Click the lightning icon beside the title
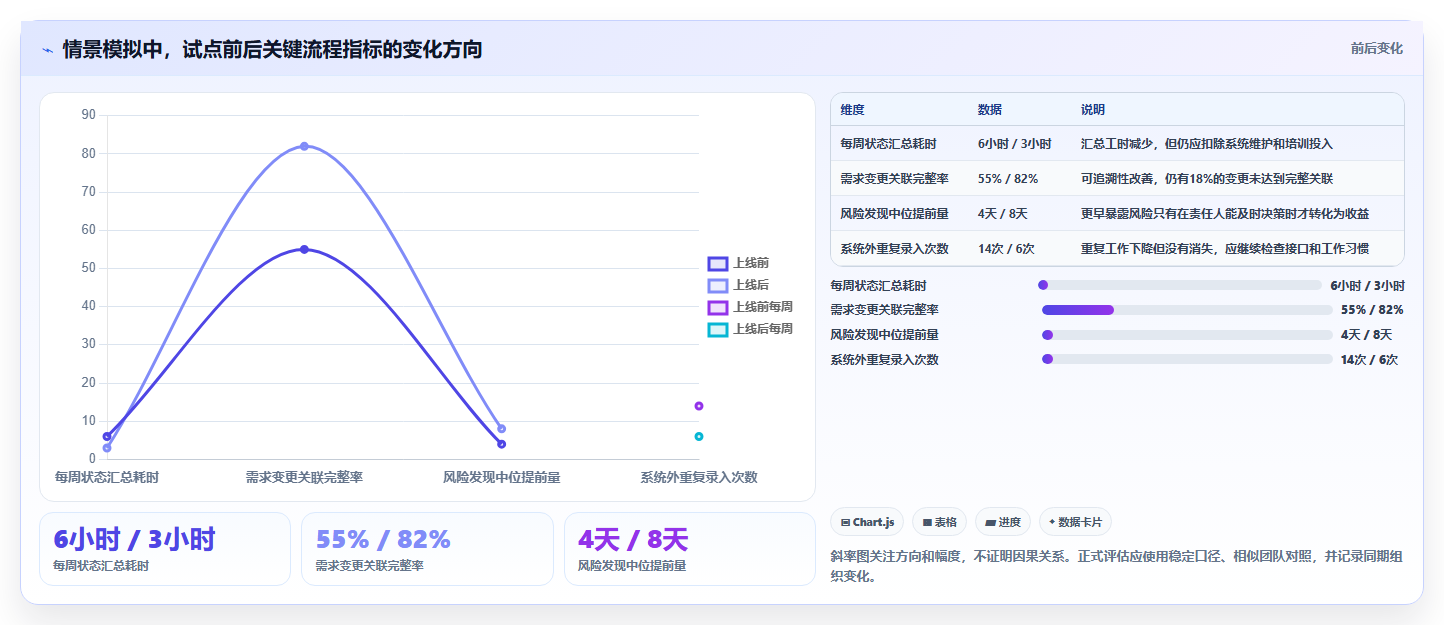 click(x=48, y=50)
